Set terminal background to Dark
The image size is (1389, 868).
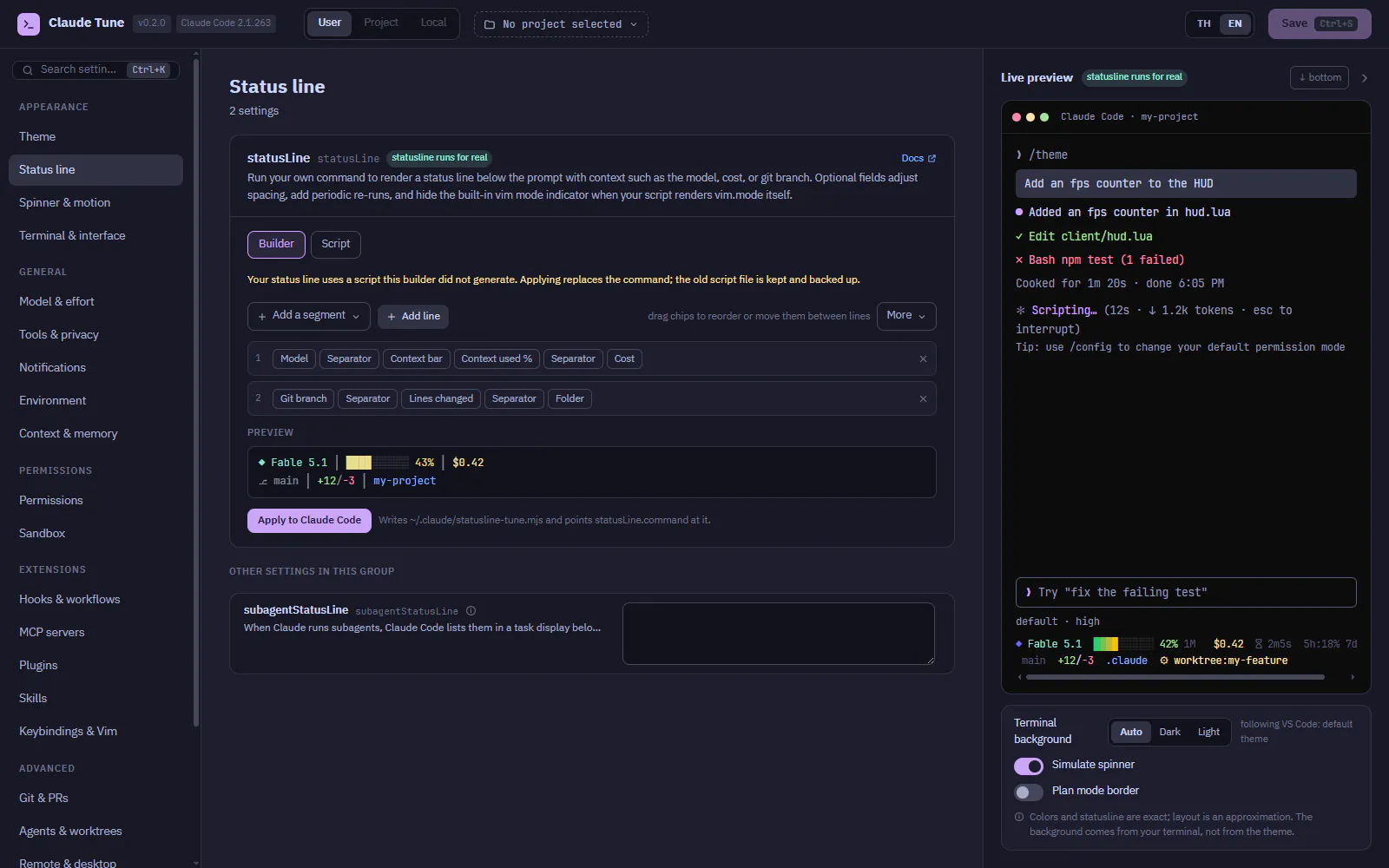coord(1169,733)
